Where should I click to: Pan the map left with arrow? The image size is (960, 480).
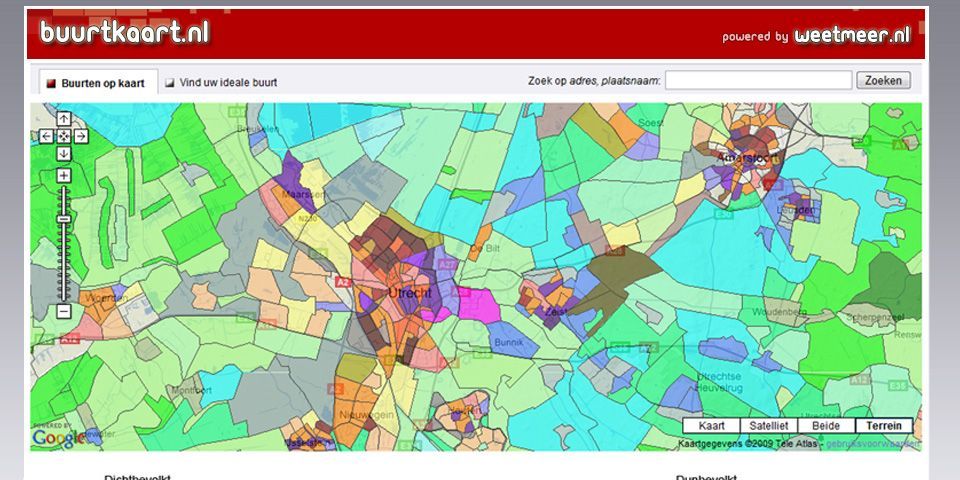47,136
